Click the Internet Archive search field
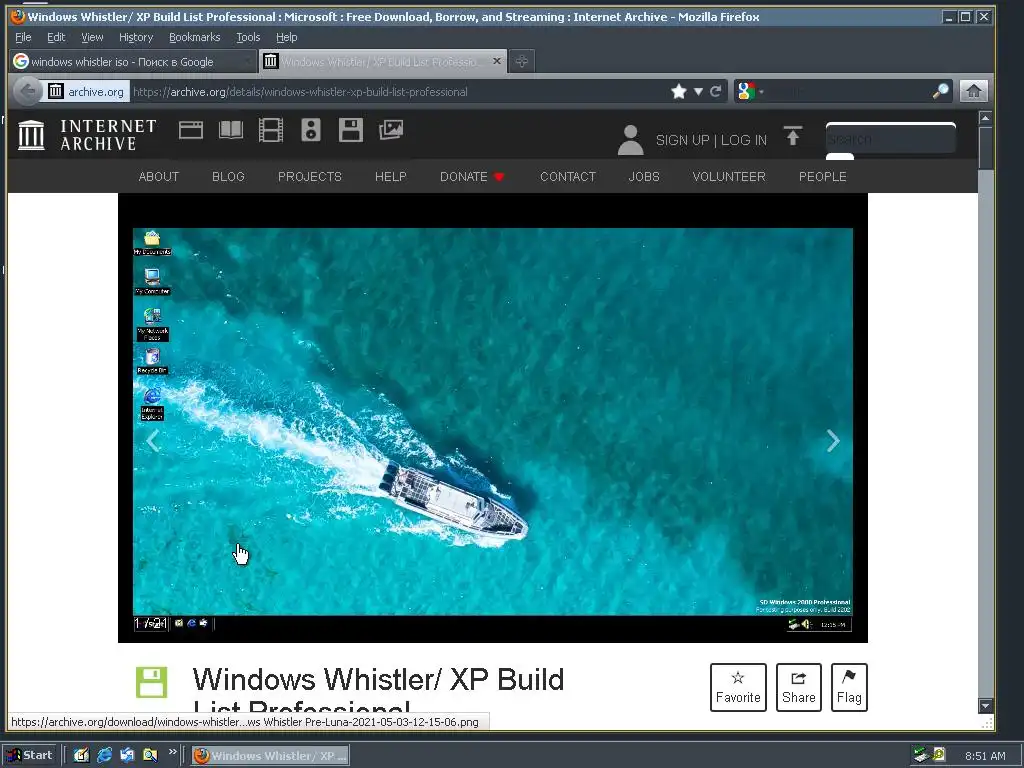 (x=890, y=138)
